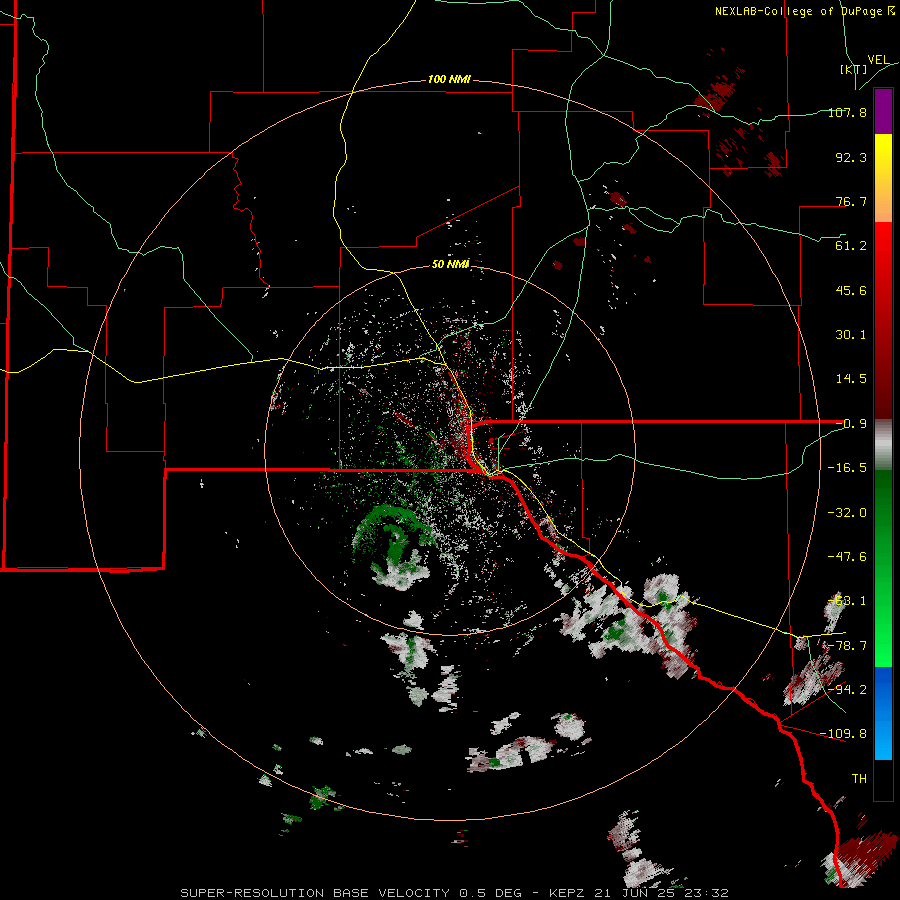Click the 0.5 DEG elevation text

click(x=490, y=893)
